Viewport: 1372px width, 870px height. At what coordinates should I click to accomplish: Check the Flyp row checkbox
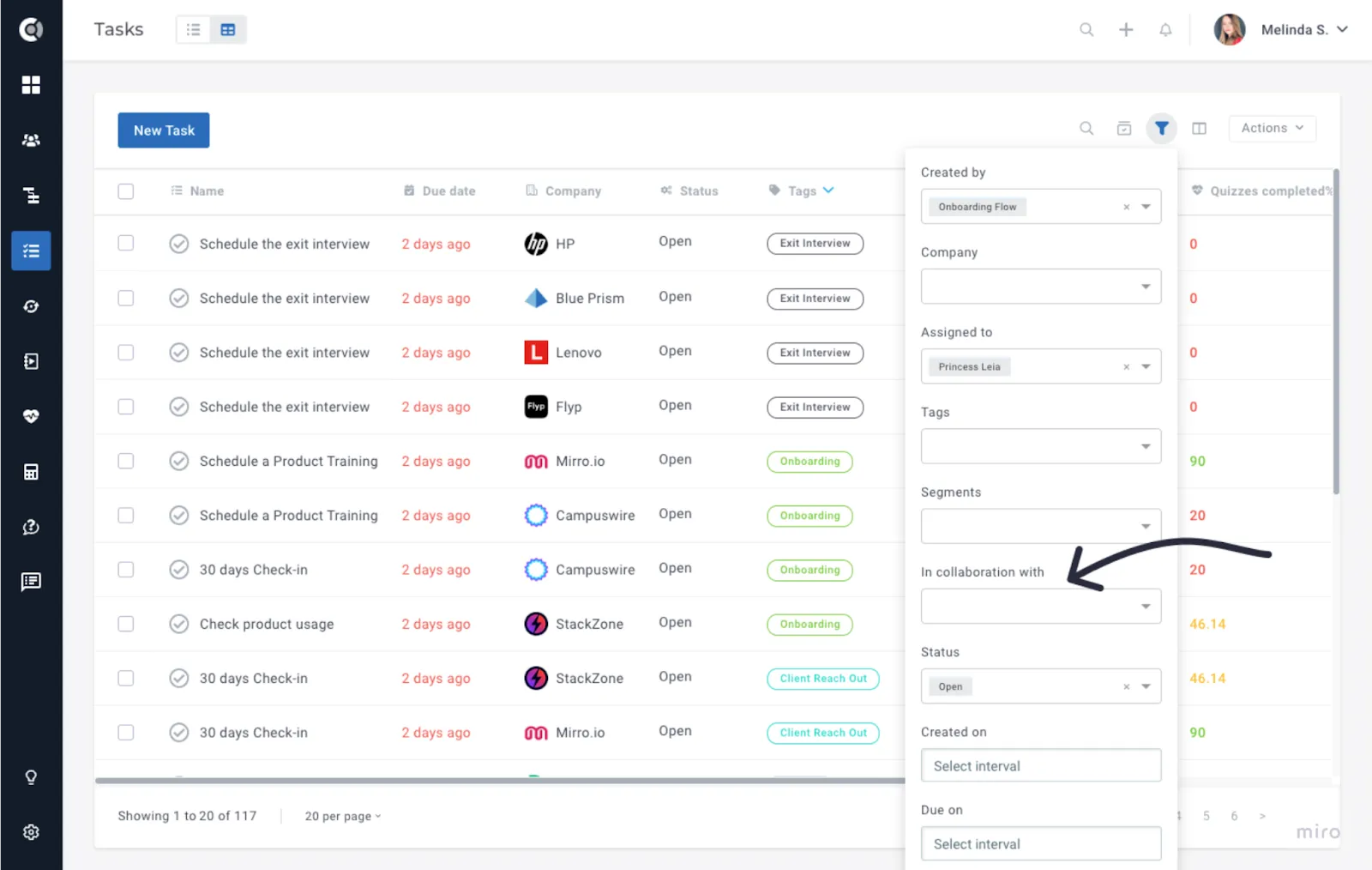click(x=126, y=406)
